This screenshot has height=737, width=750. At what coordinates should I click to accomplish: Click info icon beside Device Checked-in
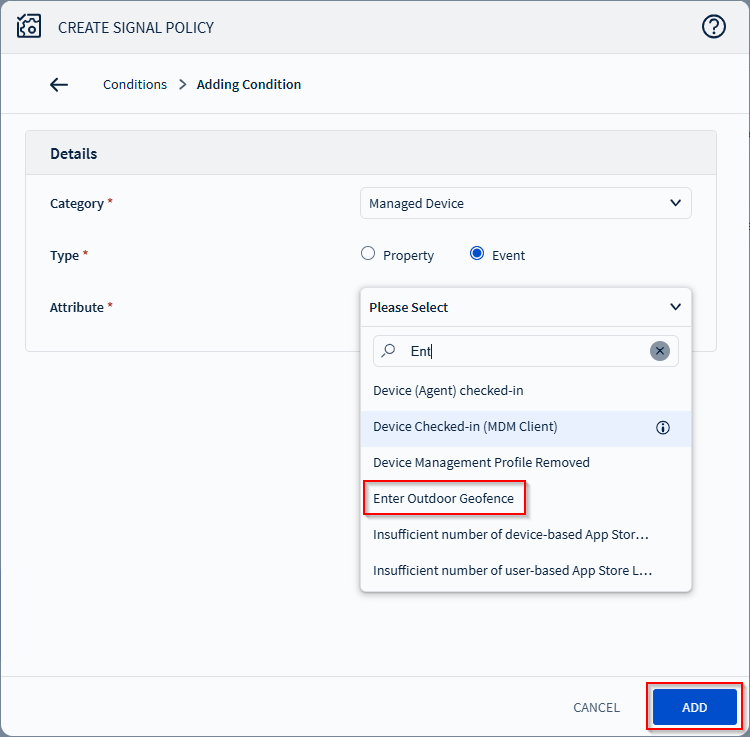pyautogui.click(x=662, y=427)
